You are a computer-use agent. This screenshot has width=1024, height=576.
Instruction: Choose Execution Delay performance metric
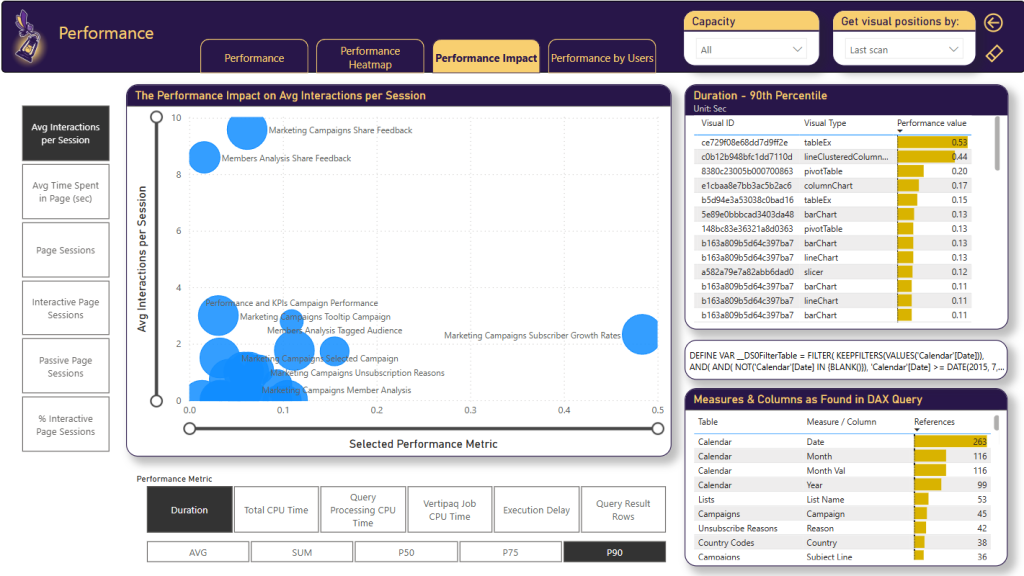(536, 509)
